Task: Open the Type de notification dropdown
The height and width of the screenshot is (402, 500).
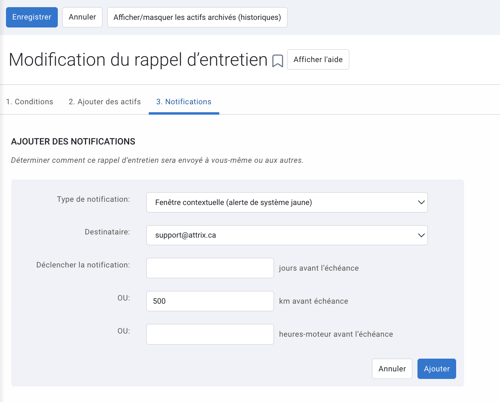Action: point(287,202)
